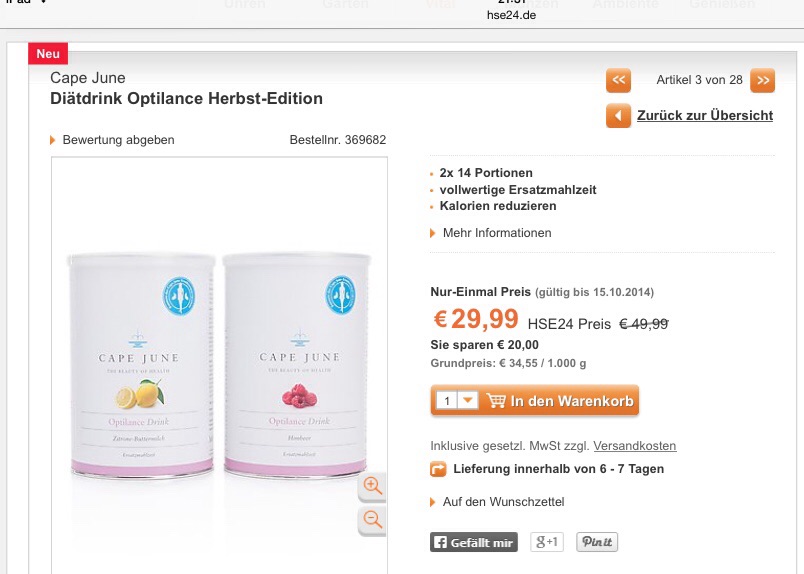This screenshot has height=574, width=804.
Task: Open the Versandkosten link
Action: [635, 446]
